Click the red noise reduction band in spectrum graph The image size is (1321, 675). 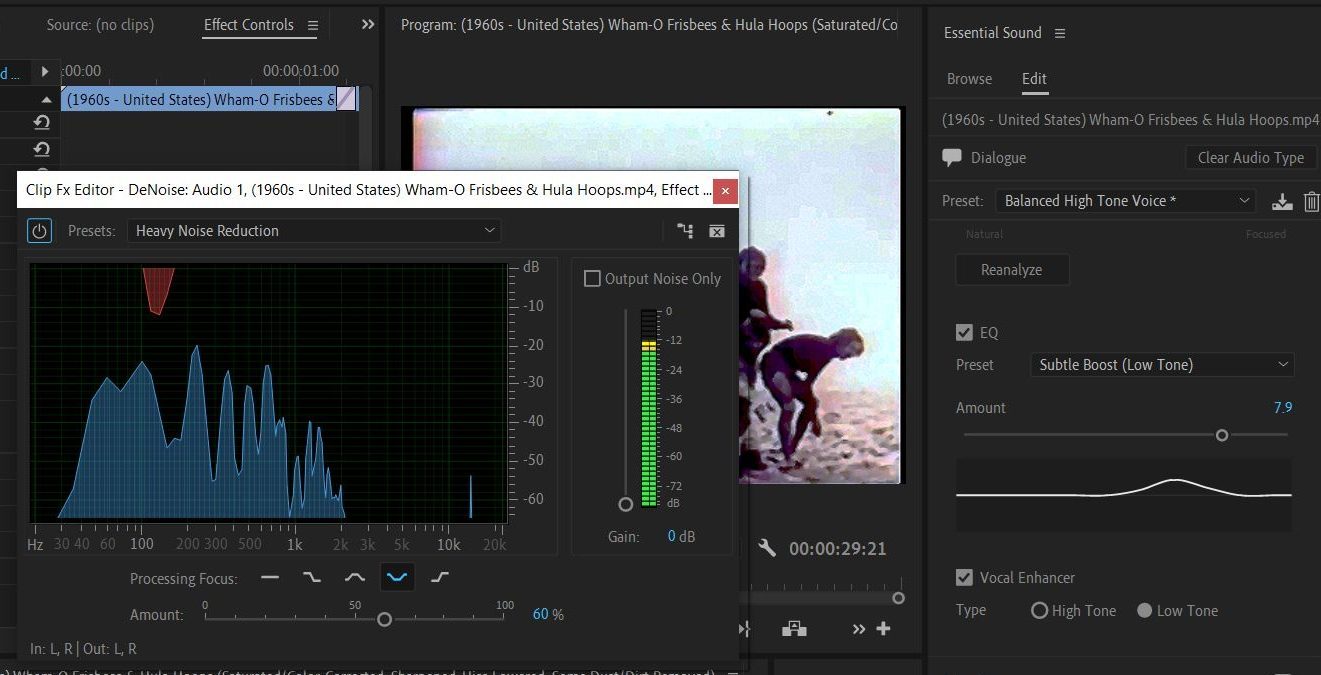pos(158,290)
